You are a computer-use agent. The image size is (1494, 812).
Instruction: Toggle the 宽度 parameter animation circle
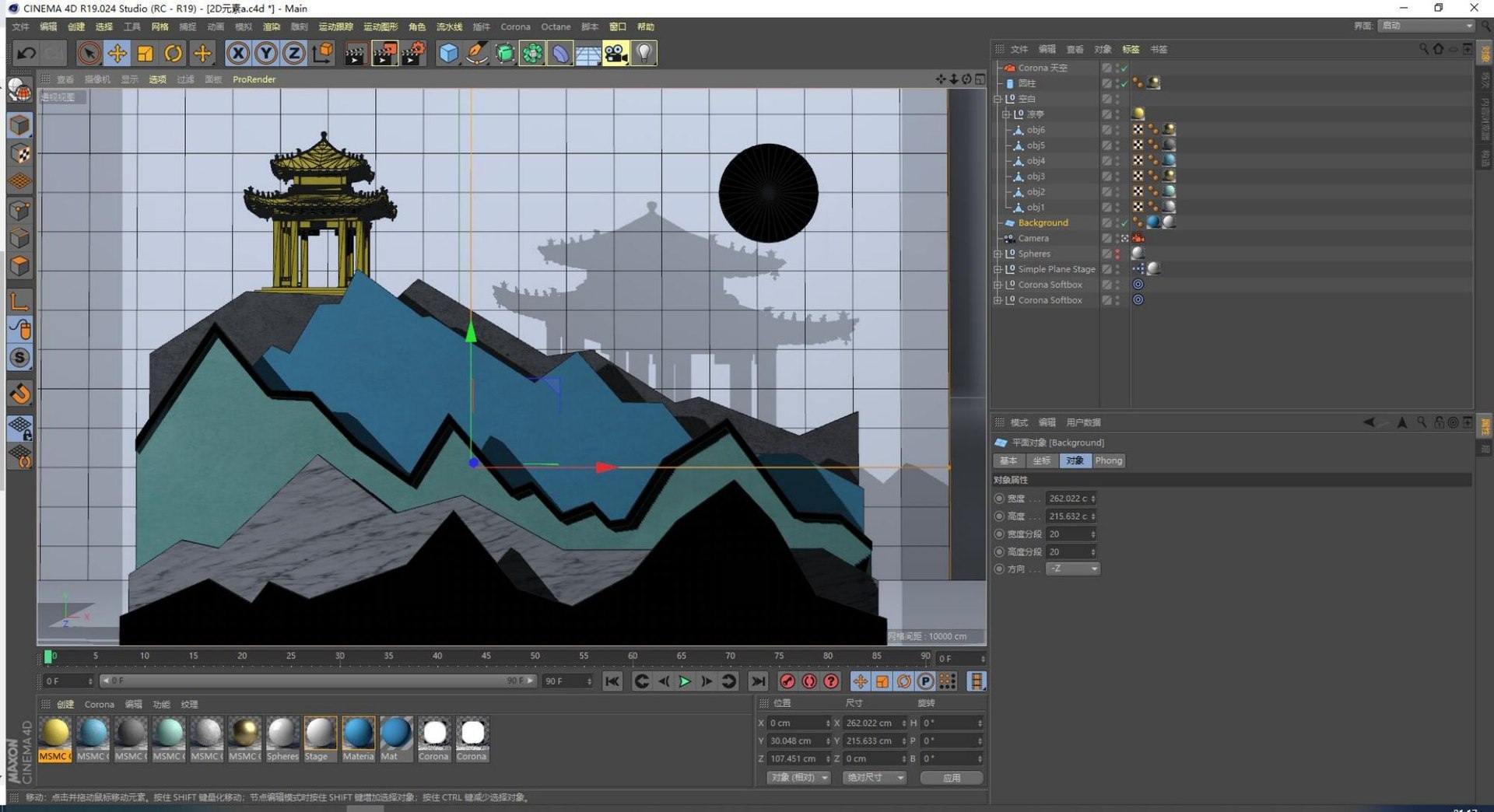tap(999, 499)
